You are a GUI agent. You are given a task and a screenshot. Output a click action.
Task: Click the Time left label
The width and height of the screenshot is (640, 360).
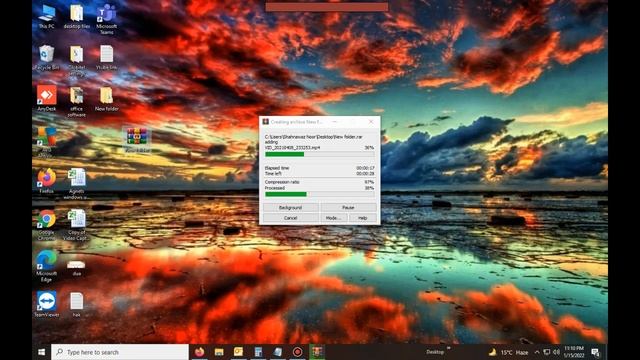click(273, 173)
